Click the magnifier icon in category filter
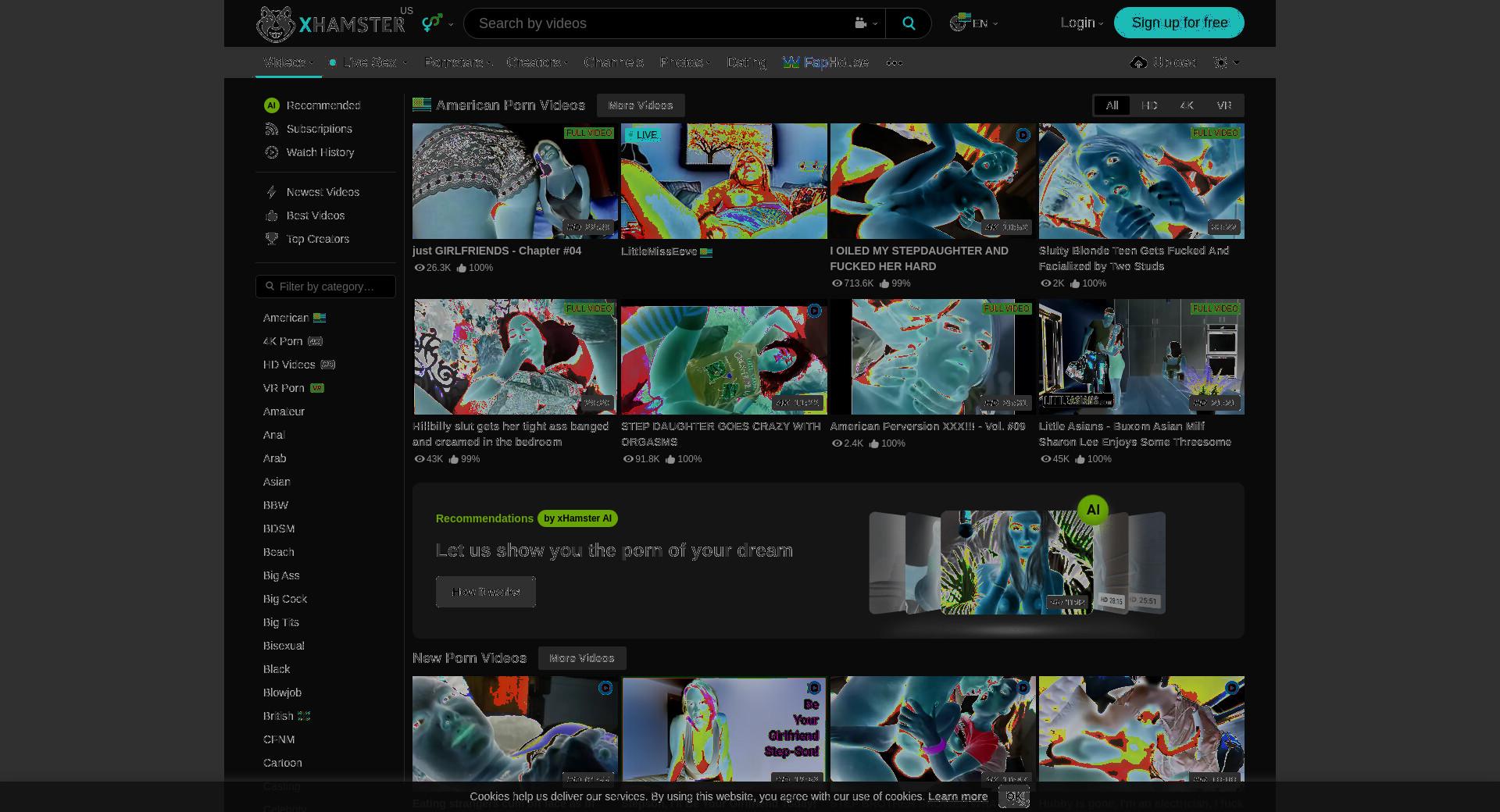This screenshot has width=1500, height=812. (270, 287)
